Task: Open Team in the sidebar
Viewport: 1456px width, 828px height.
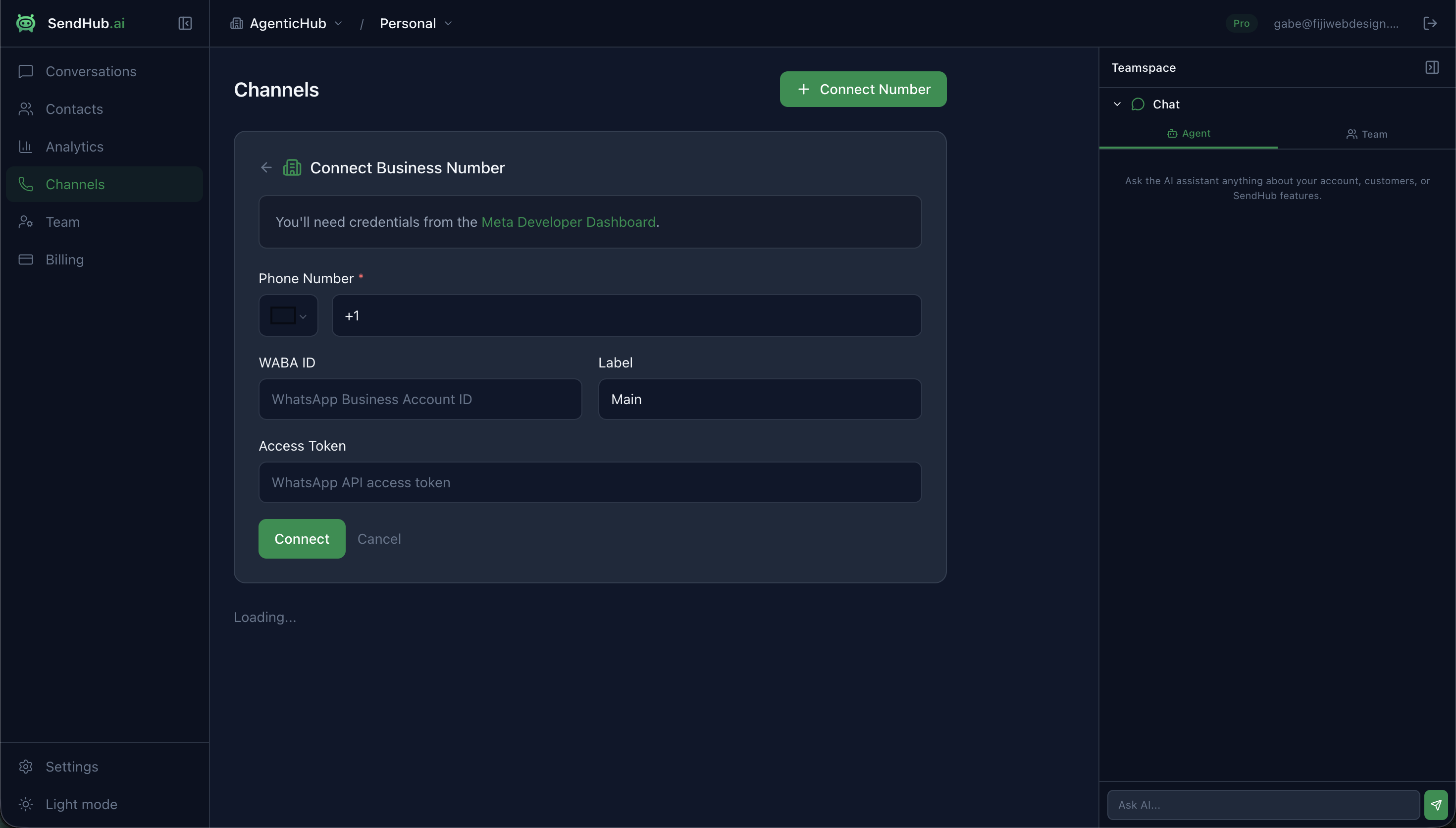Action: point(104,222)
